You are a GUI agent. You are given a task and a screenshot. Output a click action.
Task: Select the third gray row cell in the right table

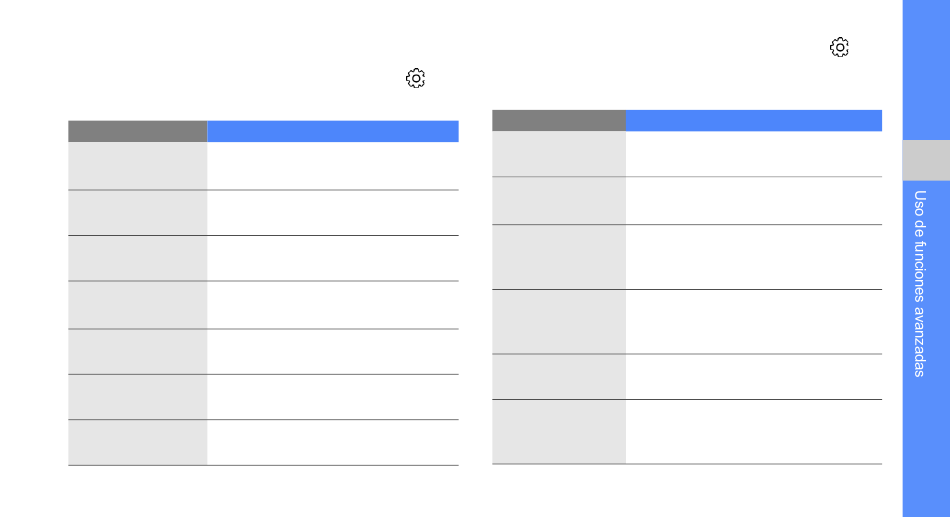[x=559, y=257]
